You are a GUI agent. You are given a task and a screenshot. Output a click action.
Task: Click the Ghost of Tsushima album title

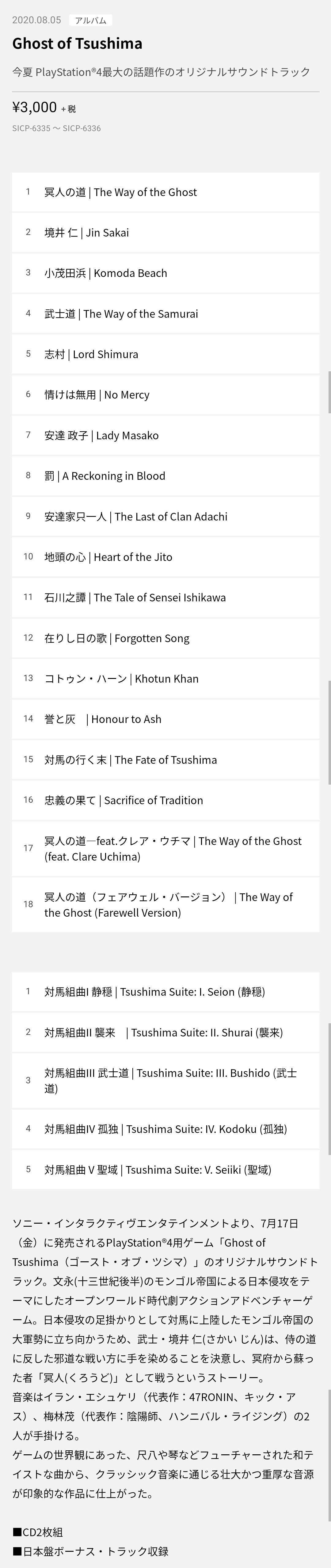pyautogui.click(x=77, y=43)
